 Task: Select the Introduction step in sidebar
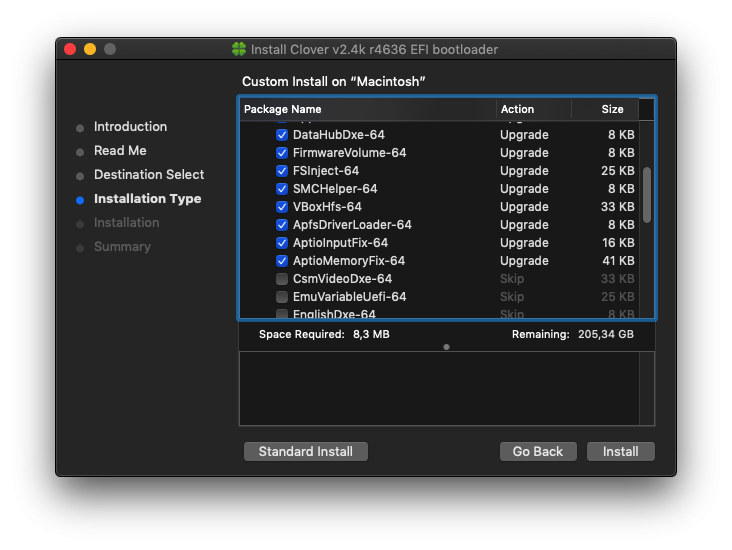click(130, 127)
